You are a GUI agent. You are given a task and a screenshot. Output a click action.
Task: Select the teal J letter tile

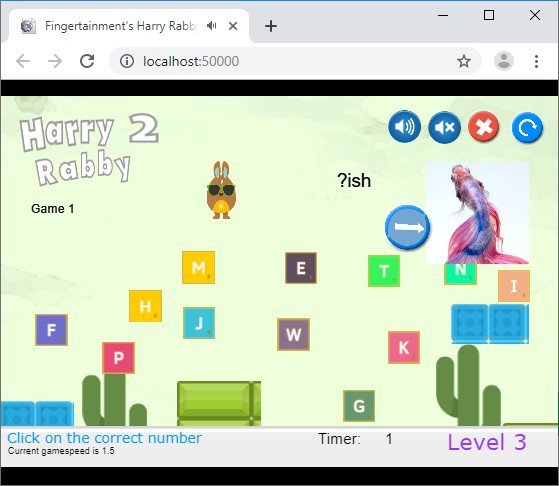[199, 323]
